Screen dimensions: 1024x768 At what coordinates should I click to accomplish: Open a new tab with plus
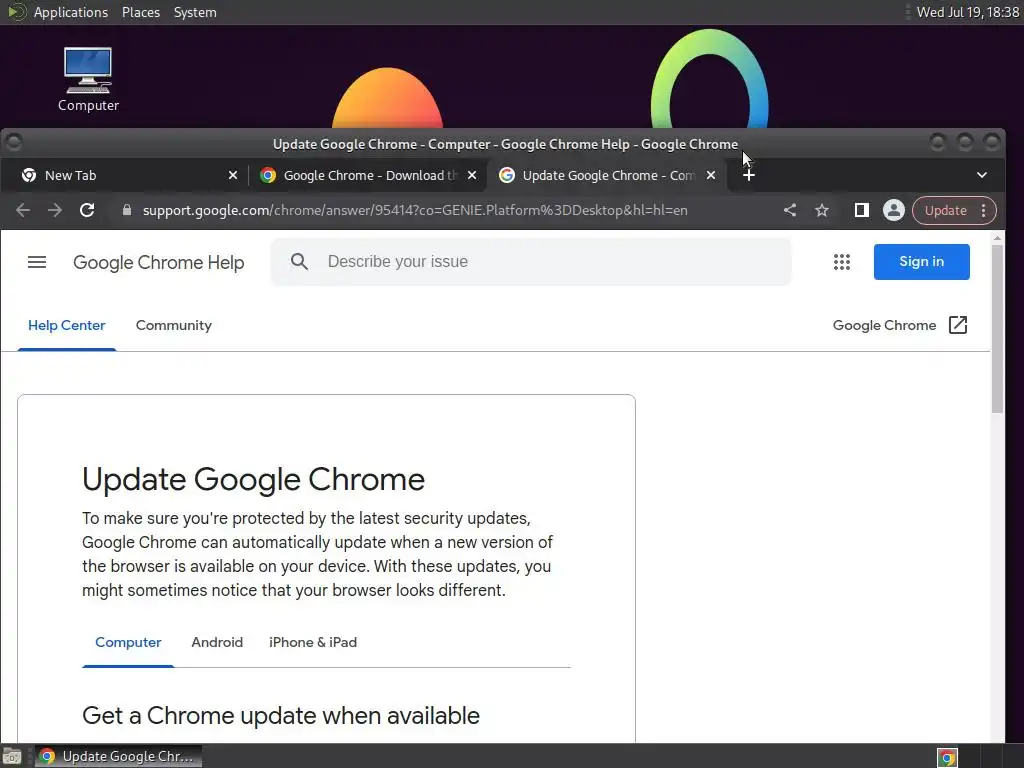tap(749, 175)
